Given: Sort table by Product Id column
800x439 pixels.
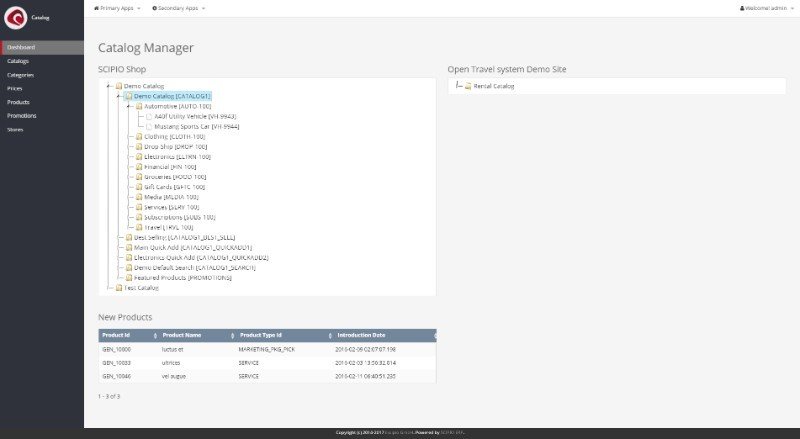Looking at the screenshot, I should coord(129,335).
